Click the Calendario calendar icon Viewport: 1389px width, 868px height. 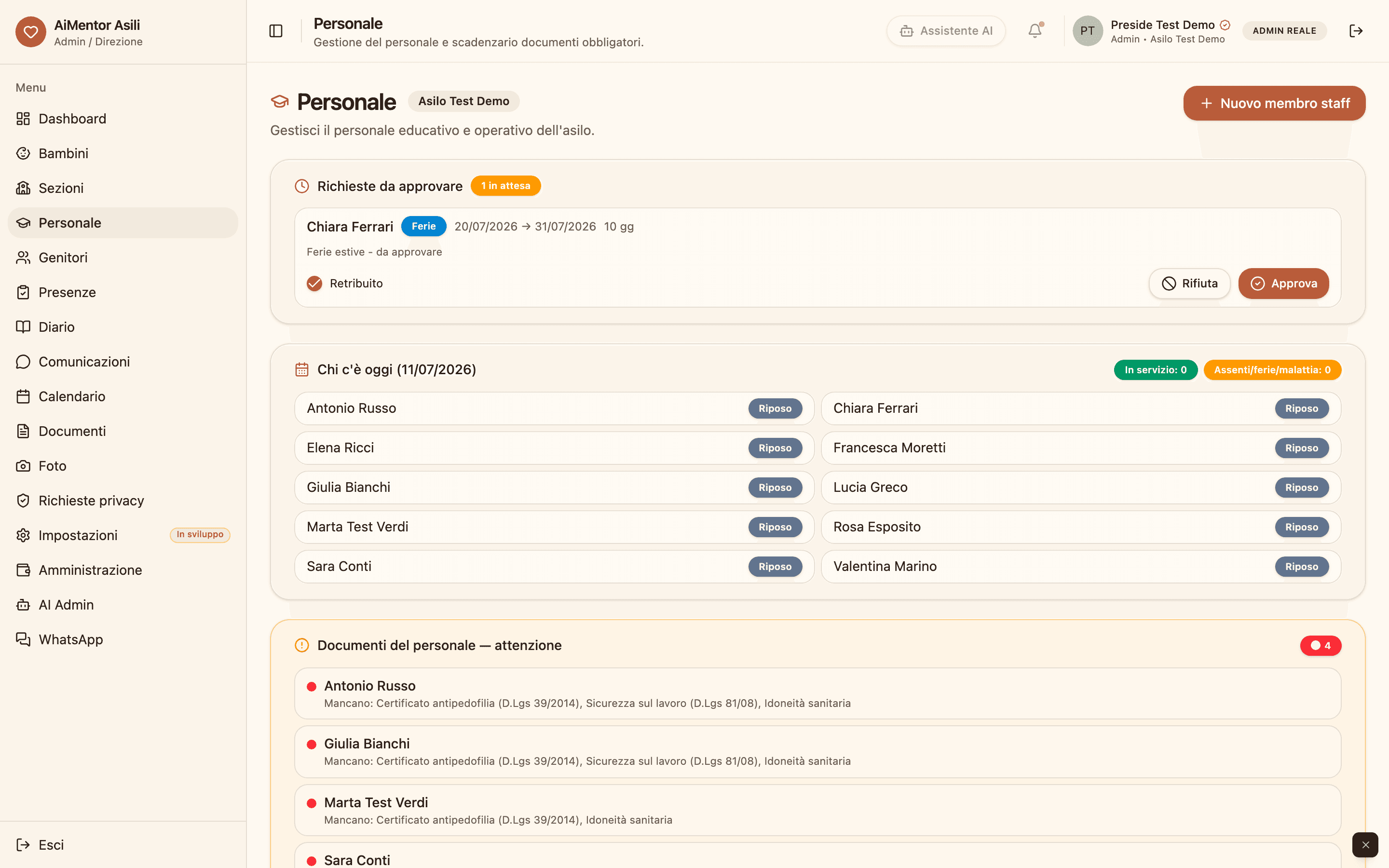pos(23,397)
